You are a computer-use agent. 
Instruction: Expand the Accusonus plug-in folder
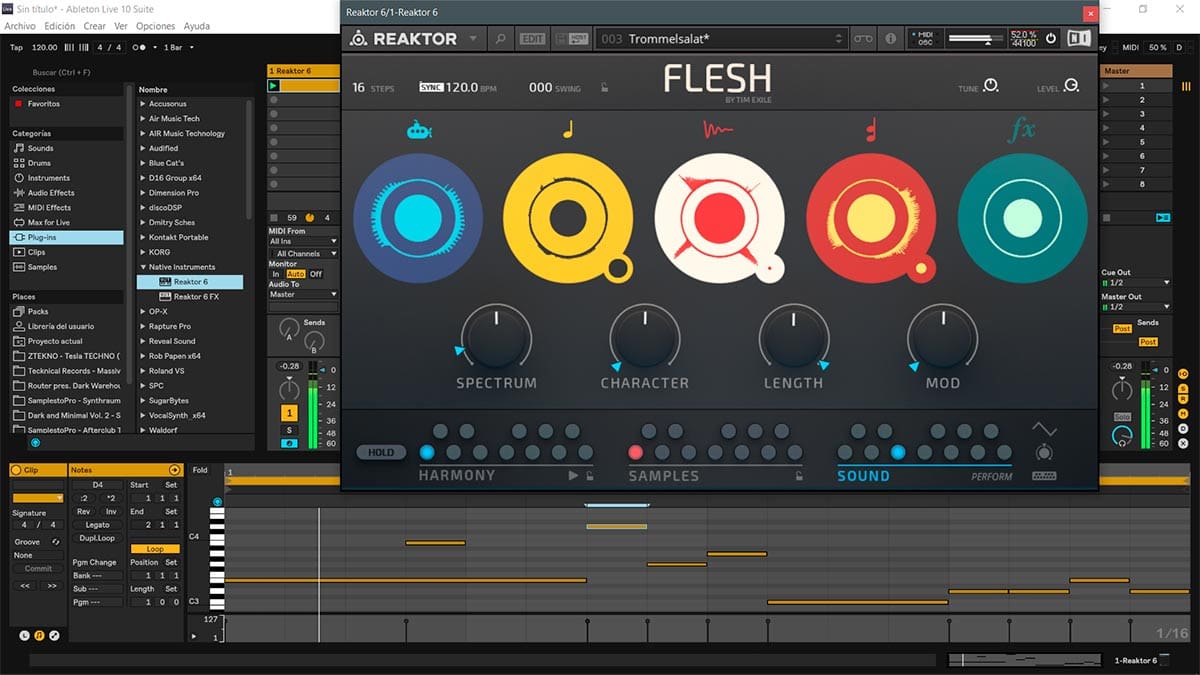(143, 104)
